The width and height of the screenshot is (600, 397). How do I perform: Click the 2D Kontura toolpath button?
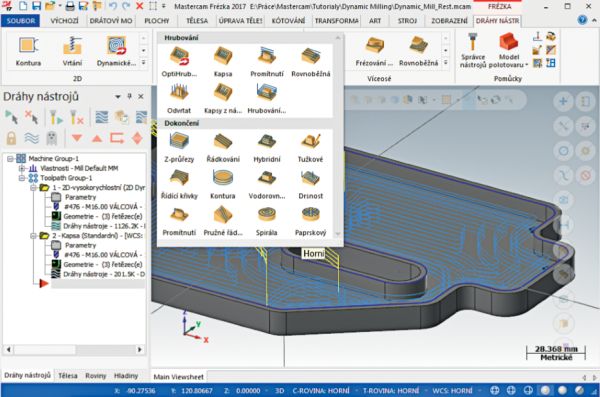point(28,51)
